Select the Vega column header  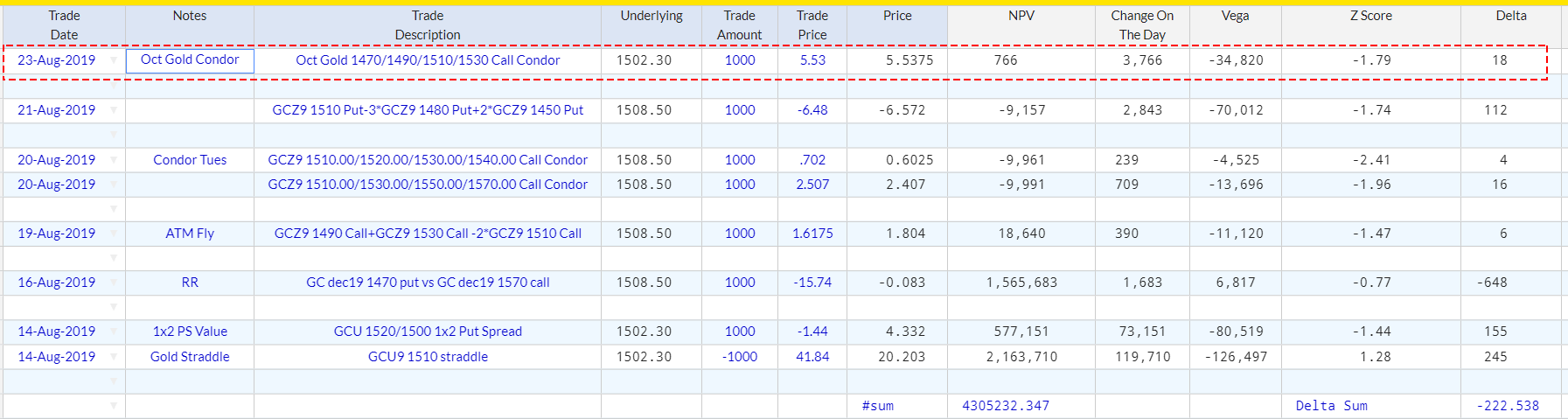coord(1235,16)
